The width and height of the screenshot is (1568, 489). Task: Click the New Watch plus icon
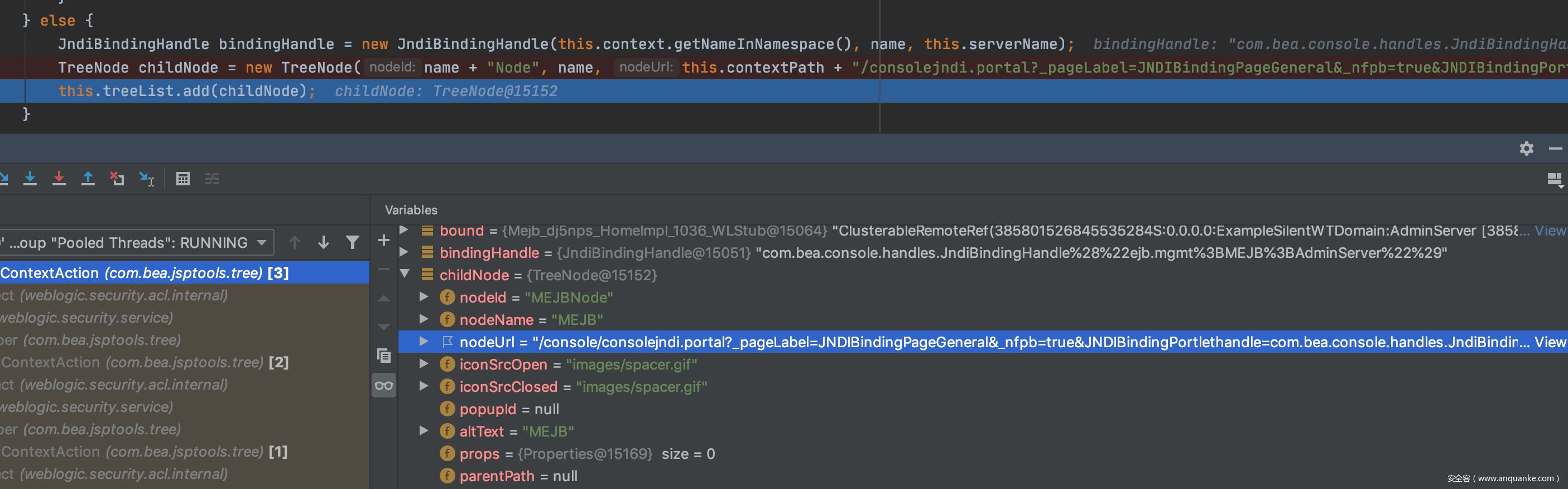(383, 241)
